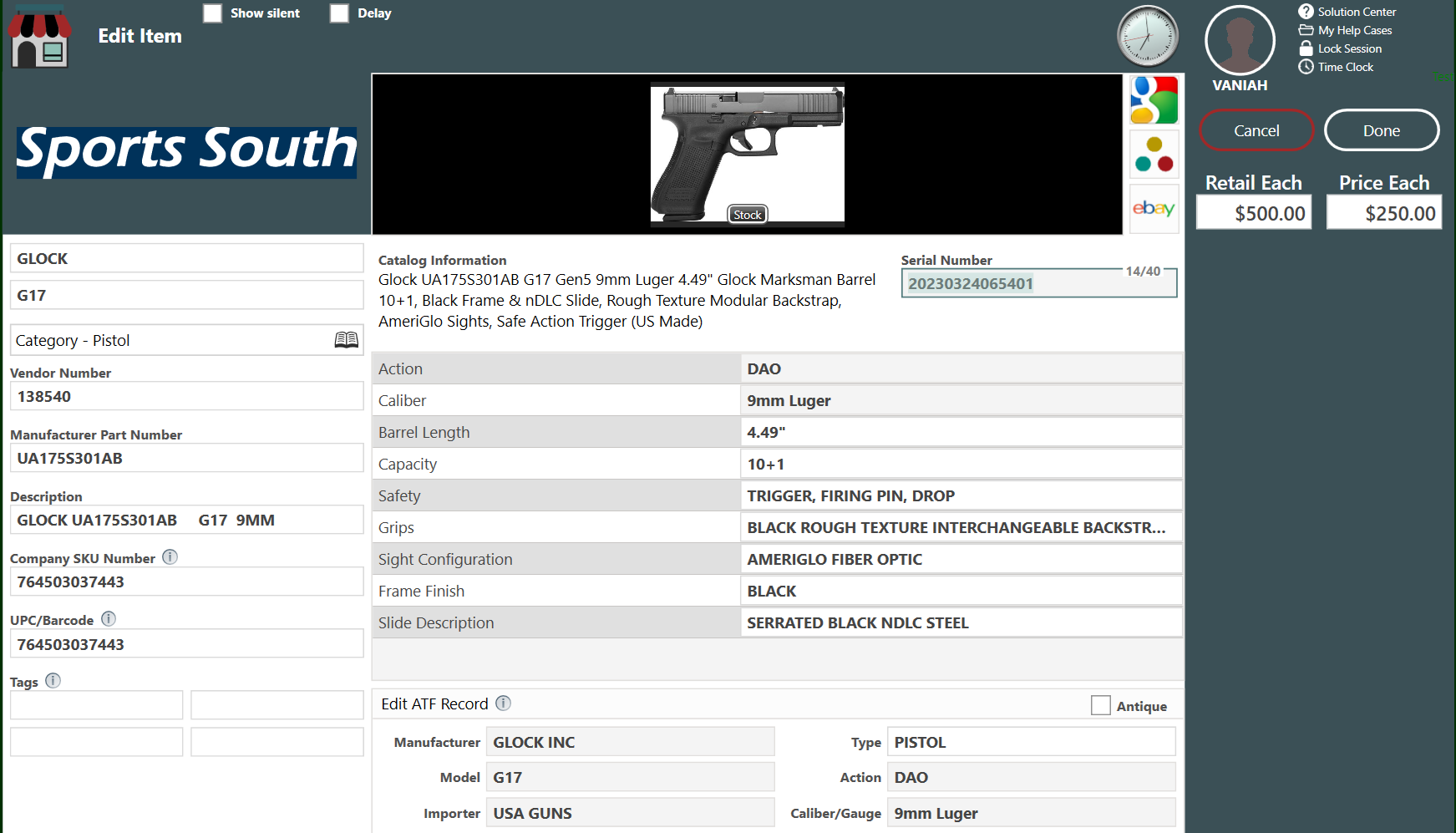Edit the Caliber value 9mm Luger
Viewport: 1456px width, 833px height.
point(961,400)
